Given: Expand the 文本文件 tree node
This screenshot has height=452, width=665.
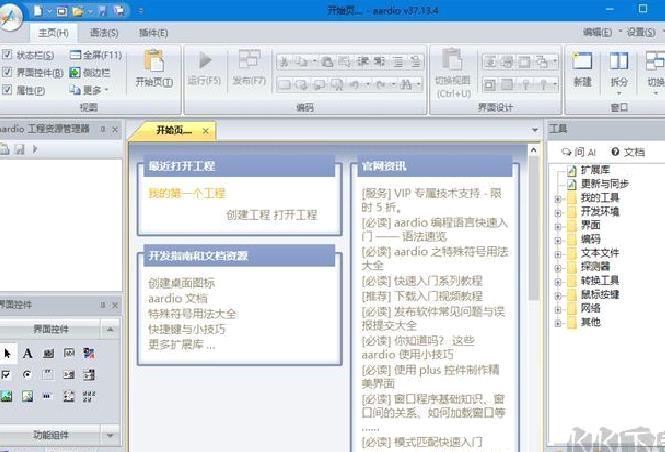Looking at the screenshot, I should [558, 254].
